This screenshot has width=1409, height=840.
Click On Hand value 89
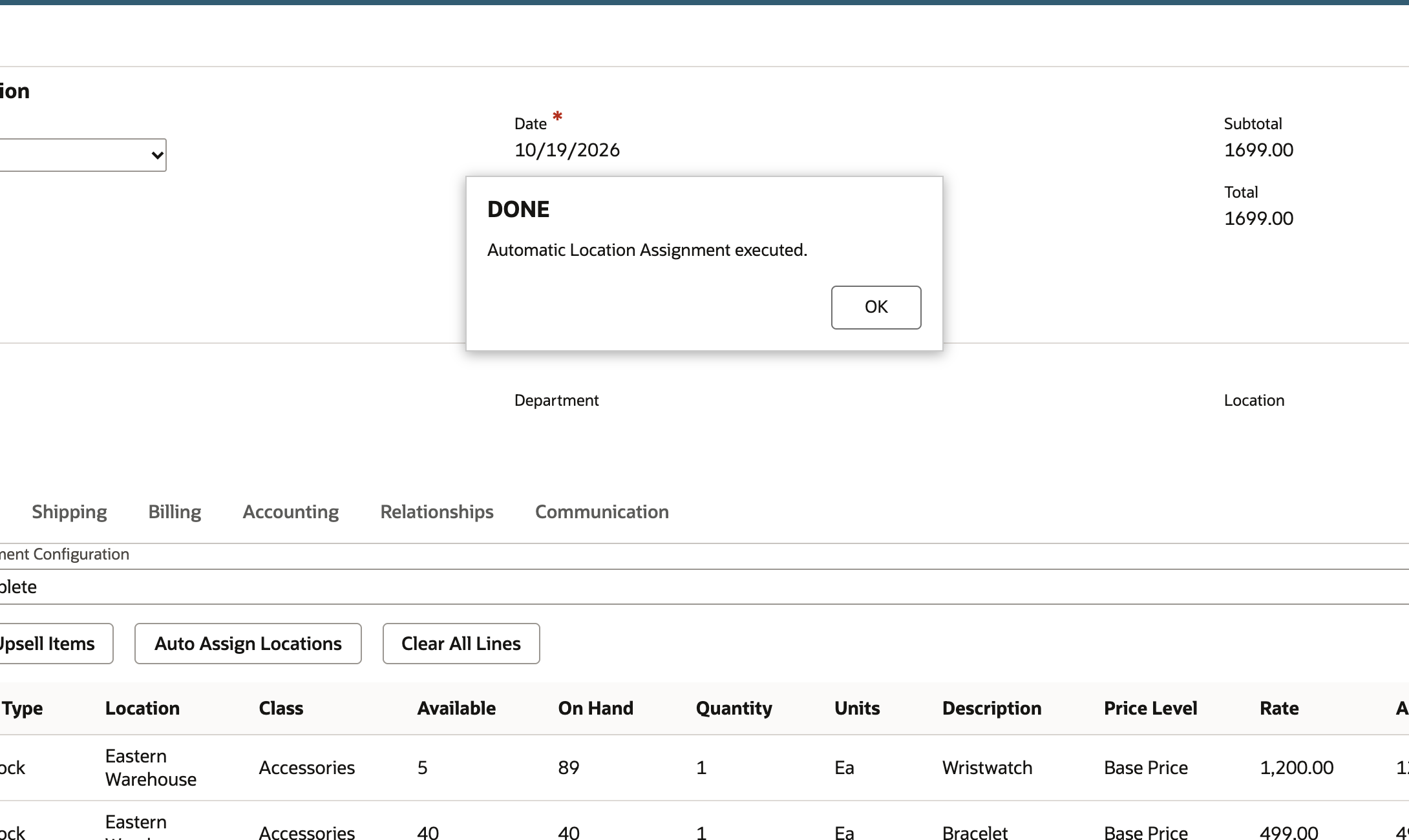(x=568, y=768)
